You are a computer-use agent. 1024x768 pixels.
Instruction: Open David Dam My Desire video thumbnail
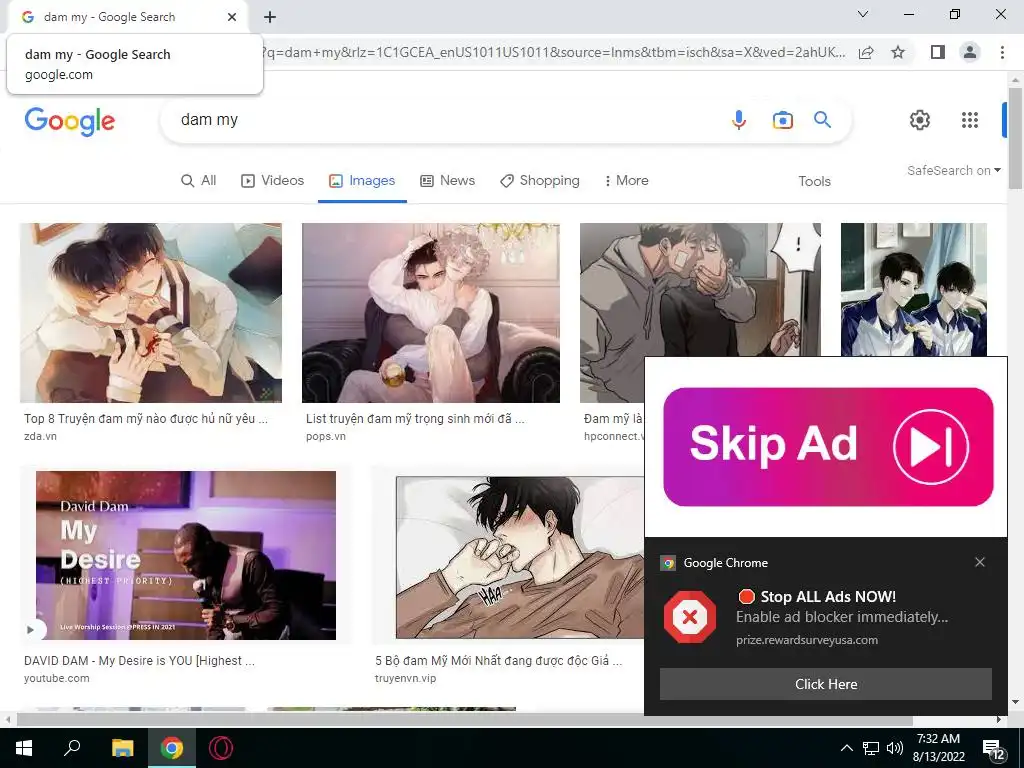(185, 555)
